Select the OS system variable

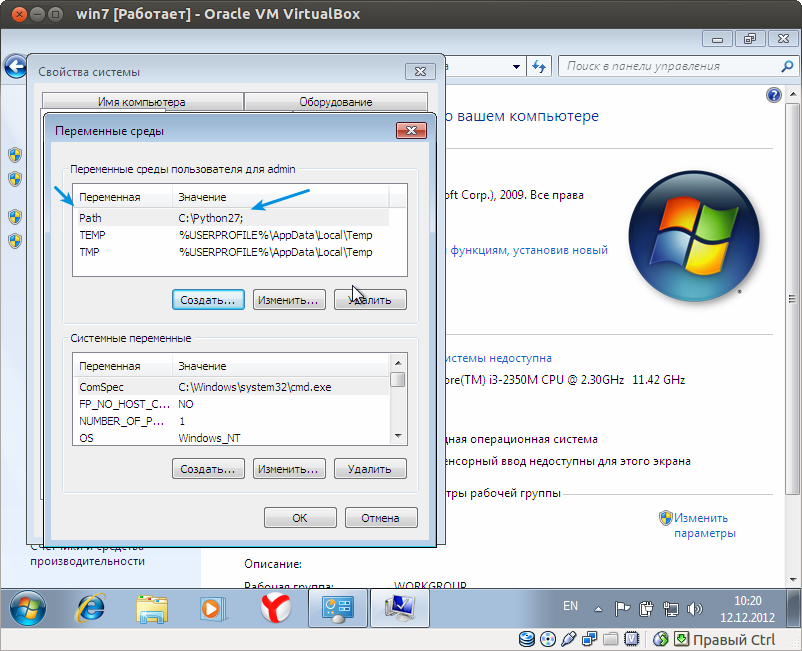click(x=231, y=438)
